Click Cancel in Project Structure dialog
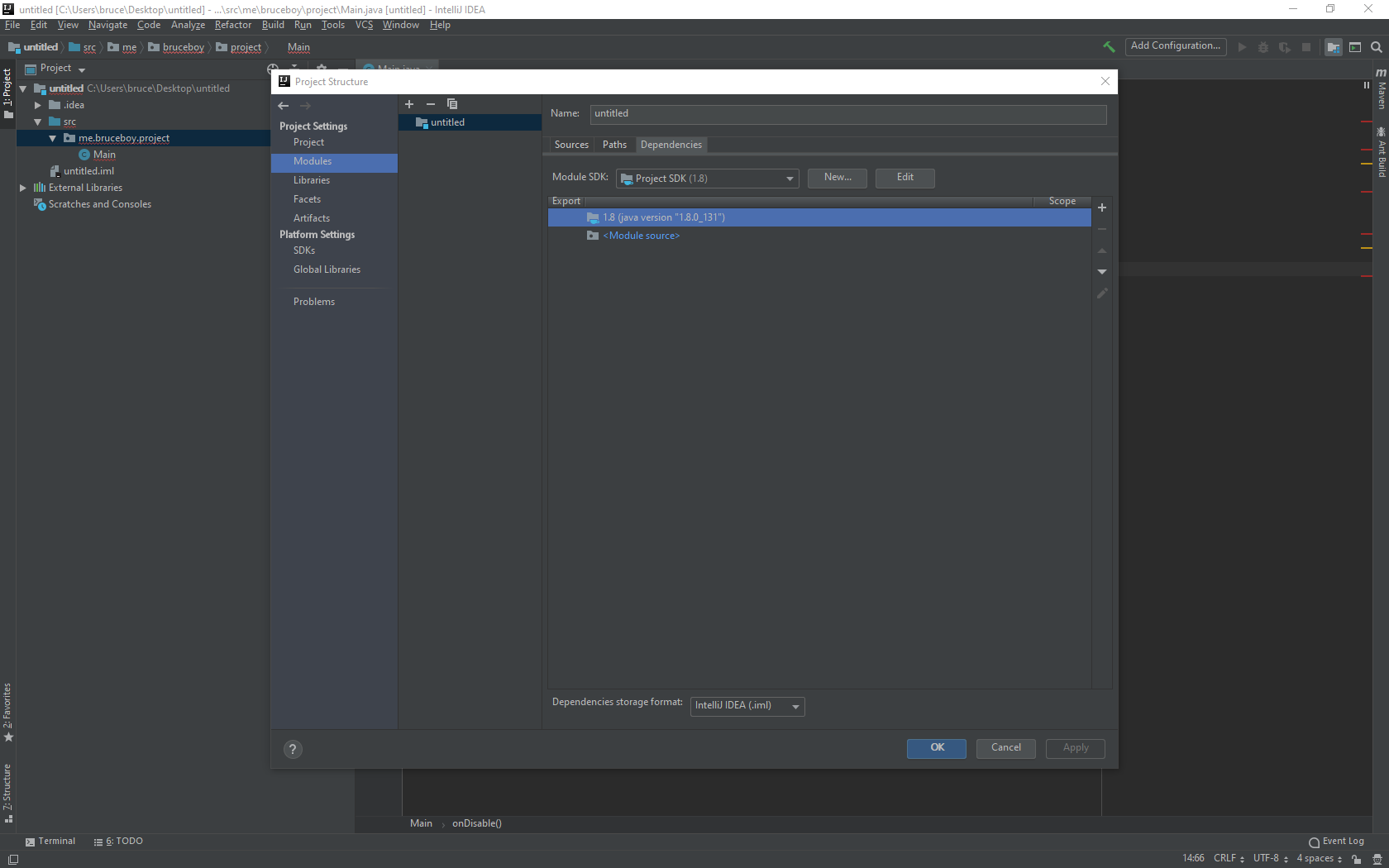The height and width of the screenshot is (868, 1389). [x=1006, y=748]
